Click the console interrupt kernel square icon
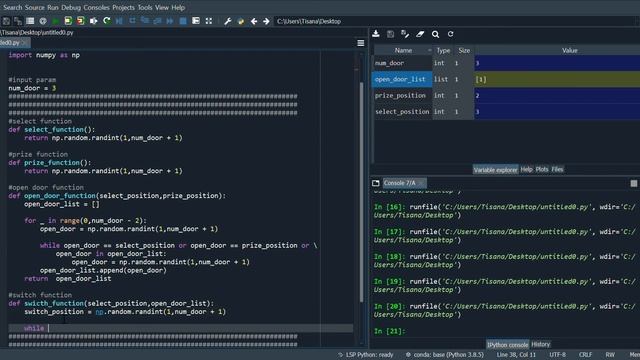Image resolution: width=640 pixels, height=360 pixels. (x=633, y=184)
